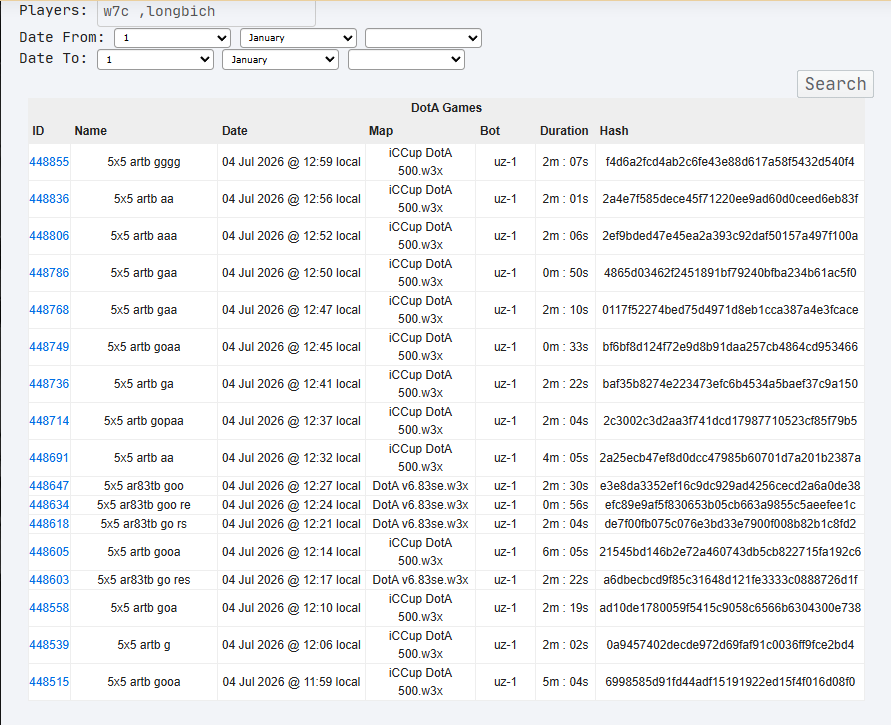
Task: Click the Date column header
Action: tap(234, 131)
